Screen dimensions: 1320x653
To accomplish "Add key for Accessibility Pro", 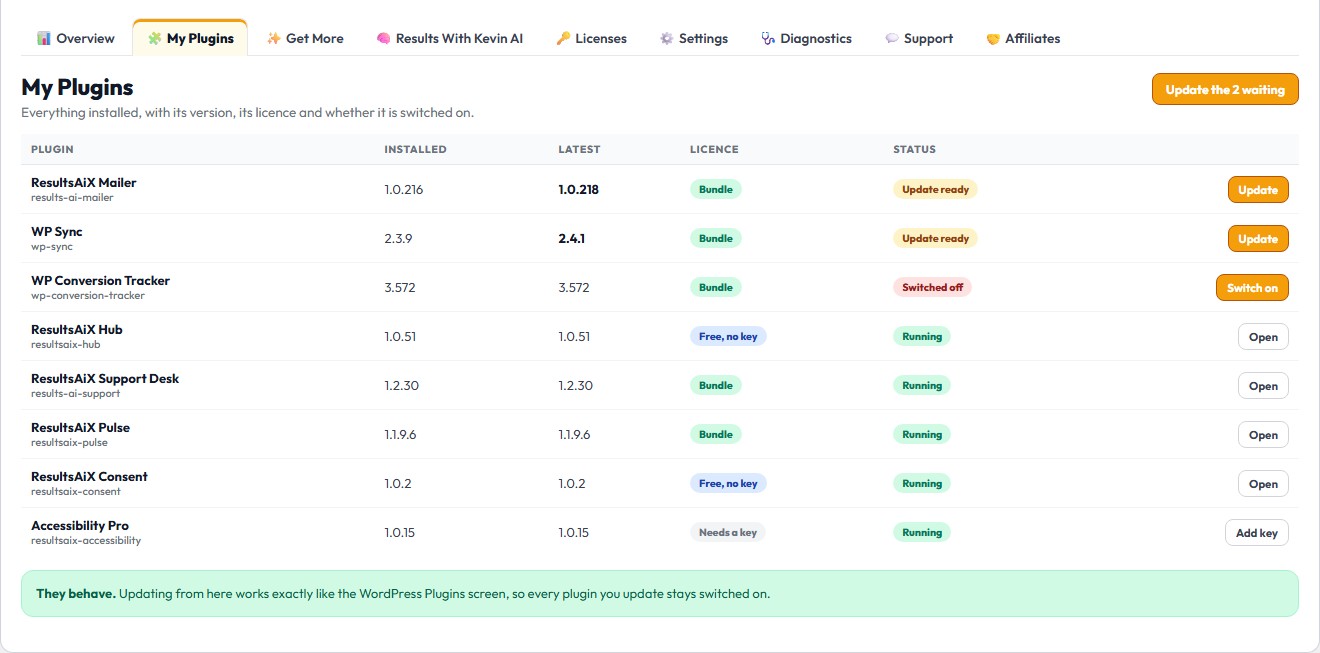I will point(1257,532).
